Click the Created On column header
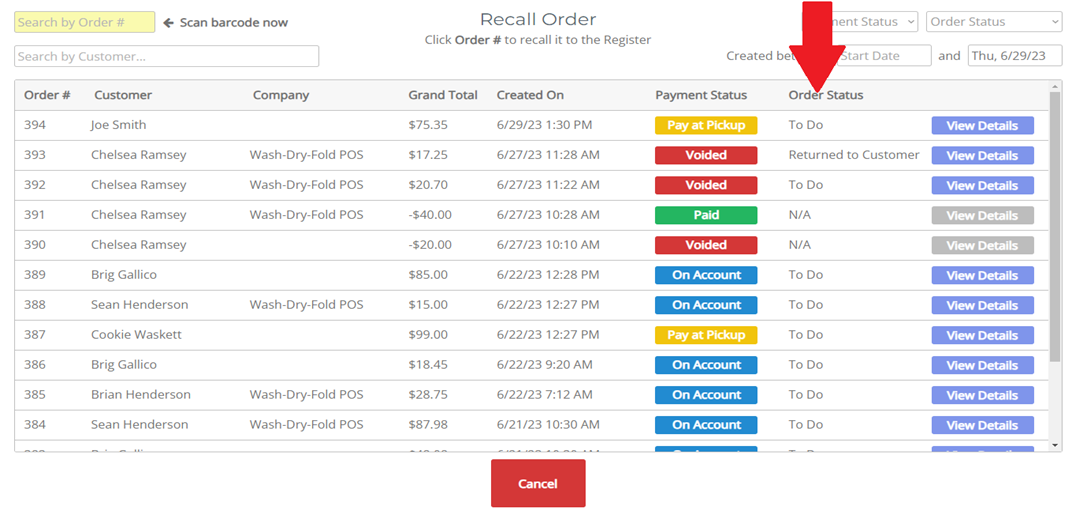 531,95
